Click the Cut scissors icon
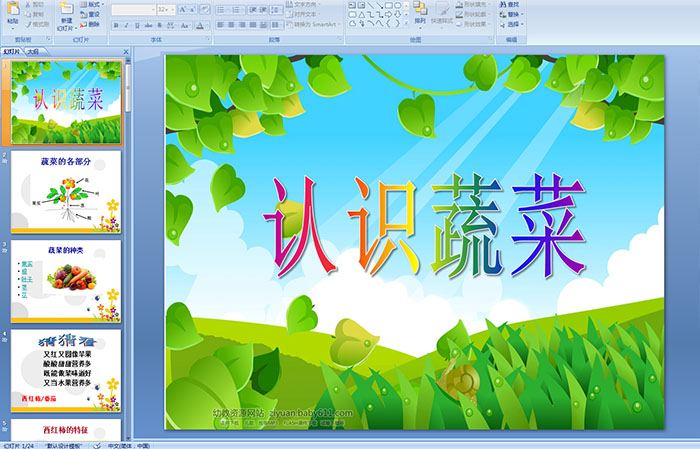The image size is (700, 449). pos(28,4)
